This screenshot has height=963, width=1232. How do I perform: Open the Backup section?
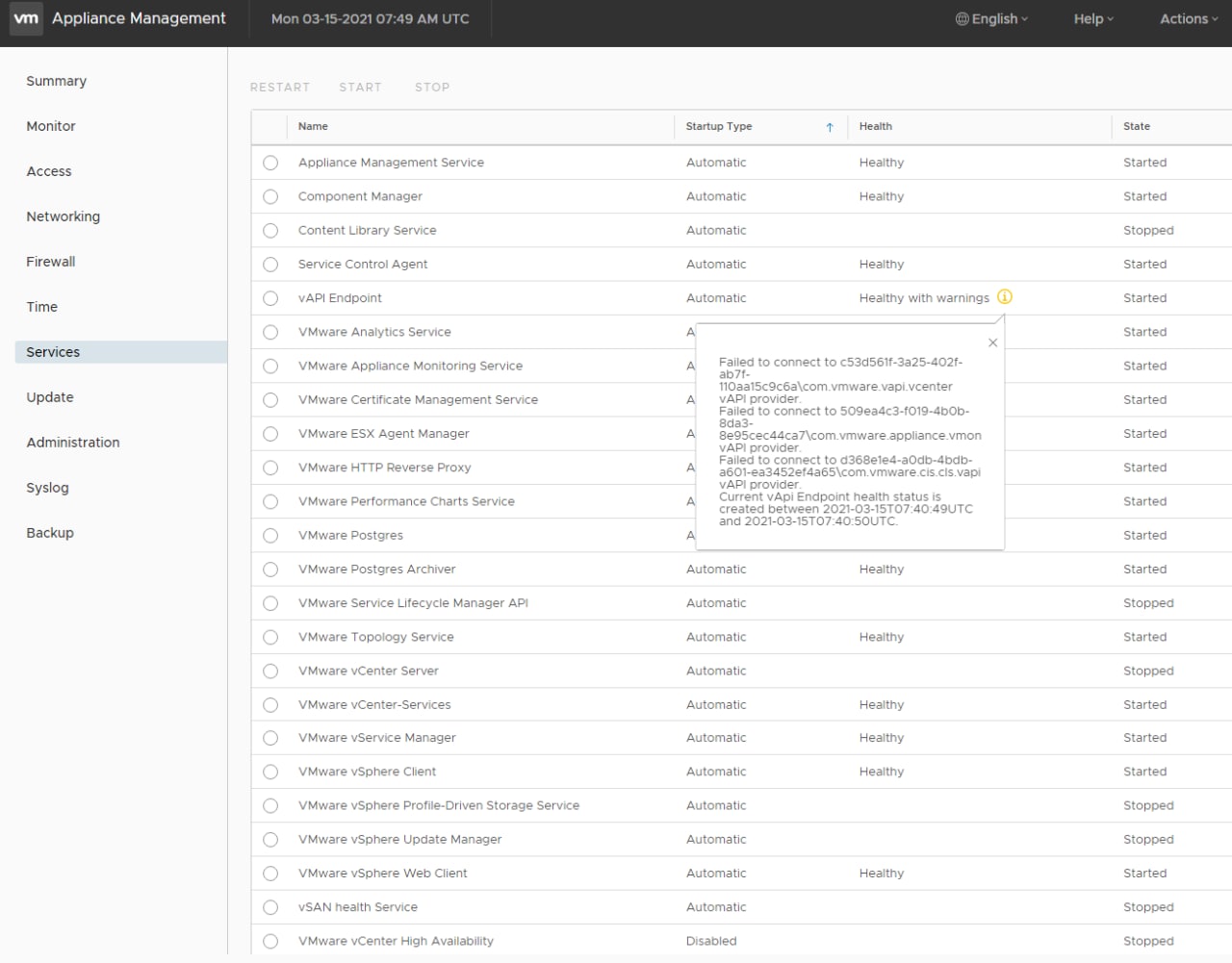click(50, 533)
